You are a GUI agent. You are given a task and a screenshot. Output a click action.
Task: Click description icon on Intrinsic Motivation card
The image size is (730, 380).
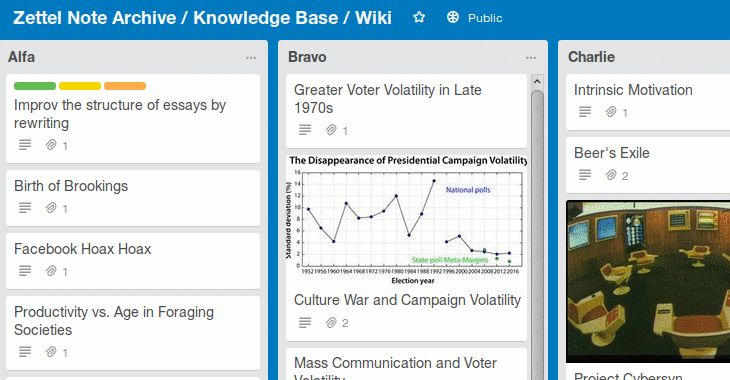pyautogui.click(x=585, y=112)
